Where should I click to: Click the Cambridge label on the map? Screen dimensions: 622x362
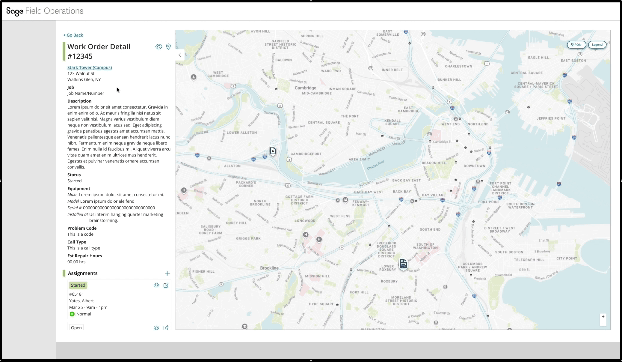(x=305, y=88)
